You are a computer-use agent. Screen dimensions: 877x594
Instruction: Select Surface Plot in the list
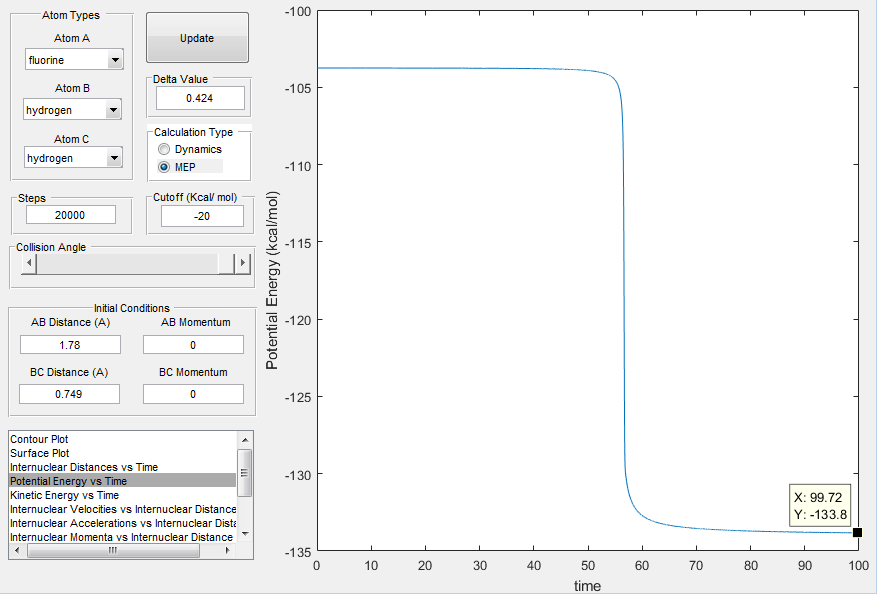click(40, 453)
